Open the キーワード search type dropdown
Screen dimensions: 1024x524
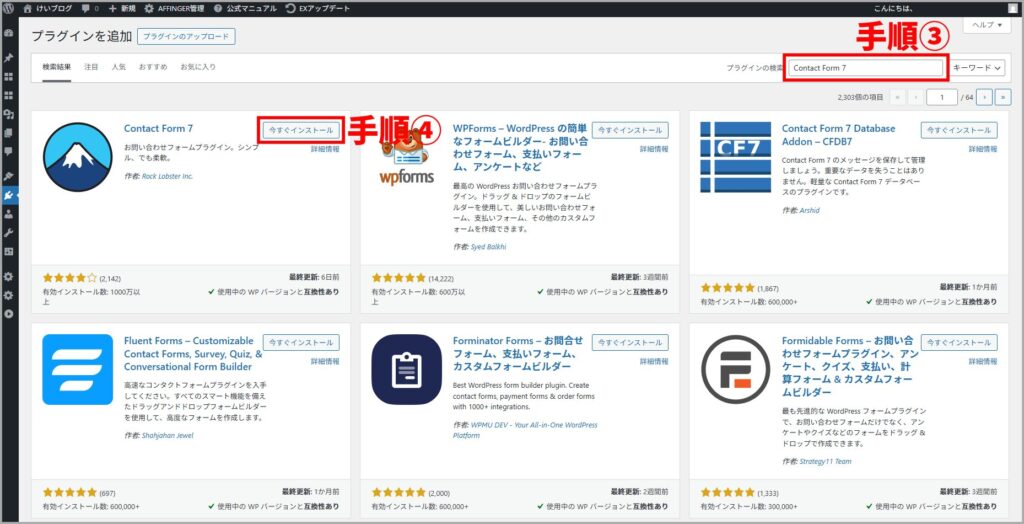pyautogui.click(x=977, y=68)
